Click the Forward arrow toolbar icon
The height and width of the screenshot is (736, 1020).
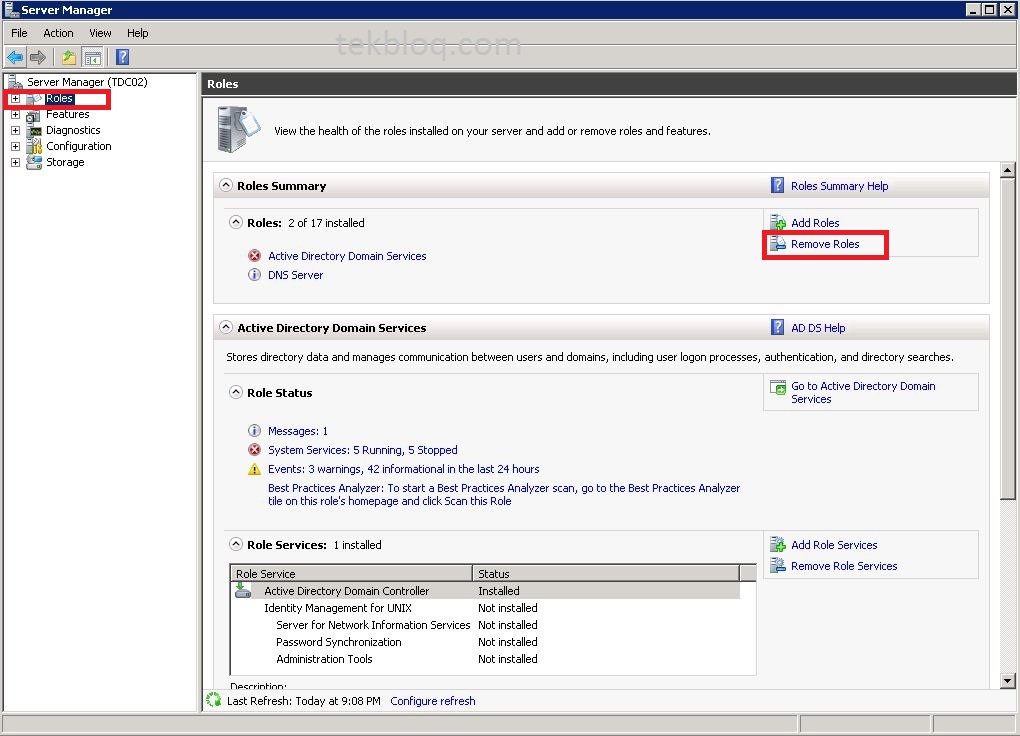coord(38,57)
